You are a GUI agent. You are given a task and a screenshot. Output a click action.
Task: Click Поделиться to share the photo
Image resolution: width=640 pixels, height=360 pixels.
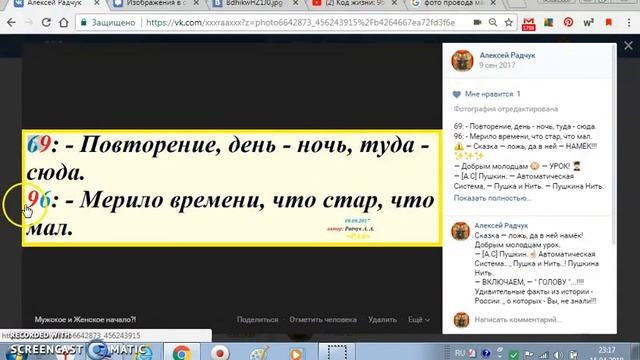point(258,320)
